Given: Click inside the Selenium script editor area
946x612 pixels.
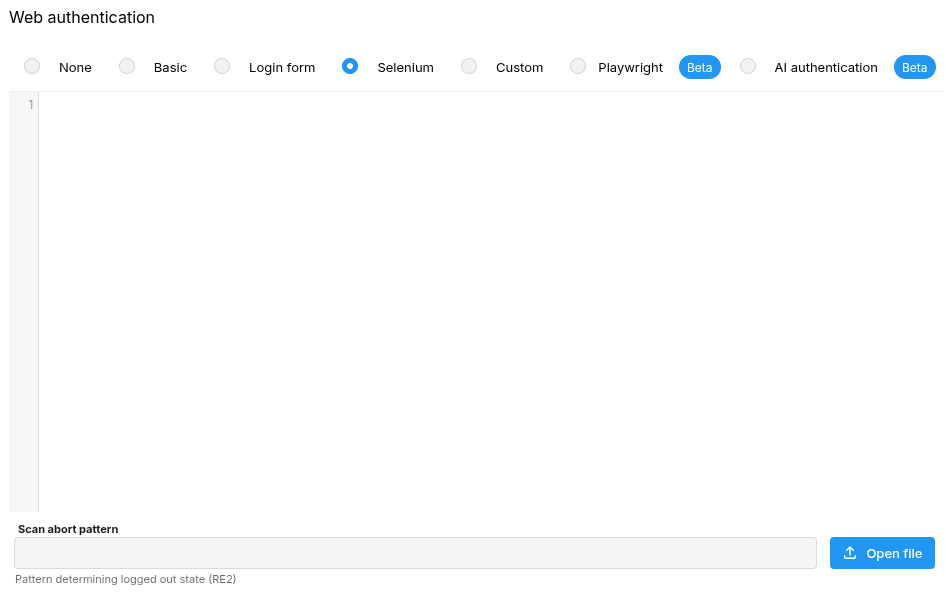Looking at the screenshot, I should pyautogui.click(x=490, y=302).
